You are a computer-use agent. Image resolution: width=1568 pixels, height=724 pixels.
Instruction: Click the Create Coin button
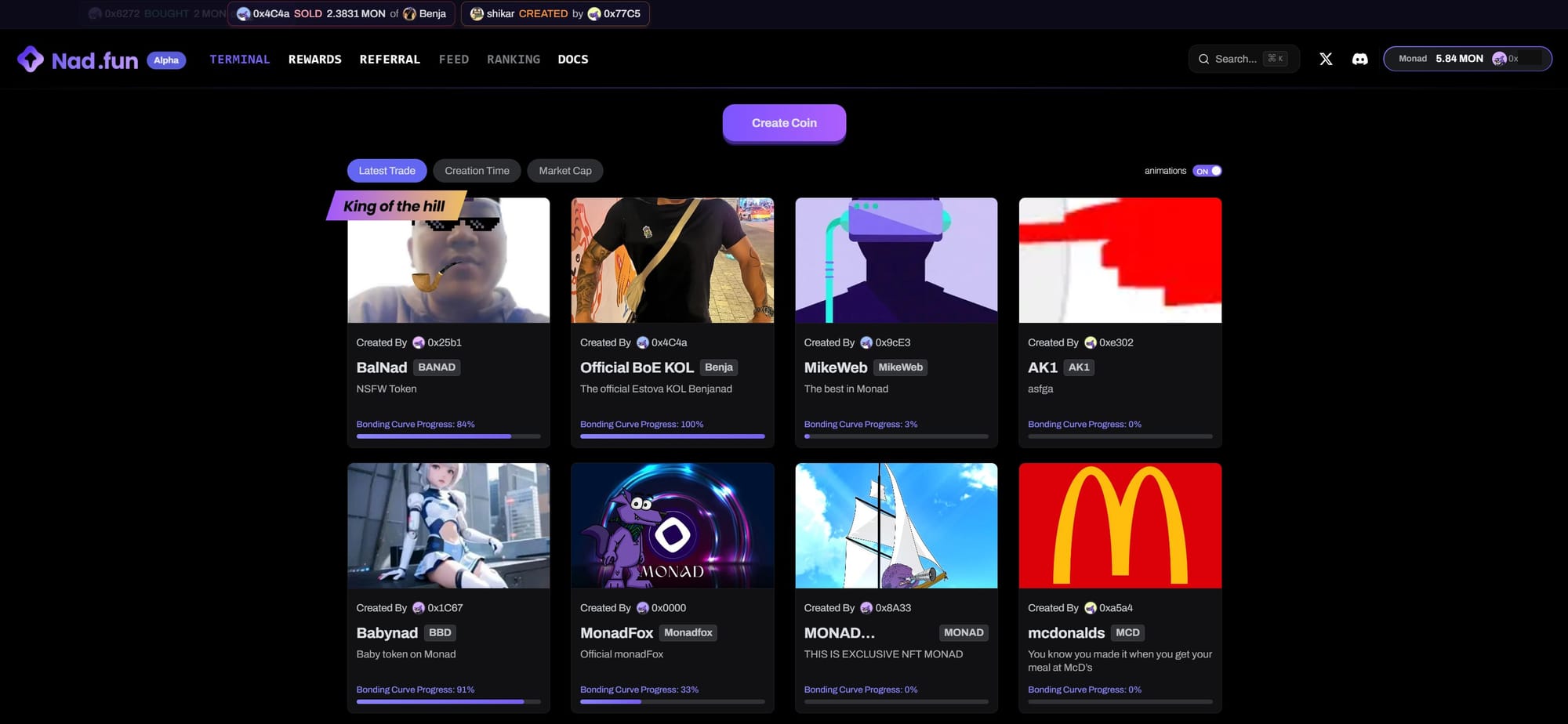point(784,123)
